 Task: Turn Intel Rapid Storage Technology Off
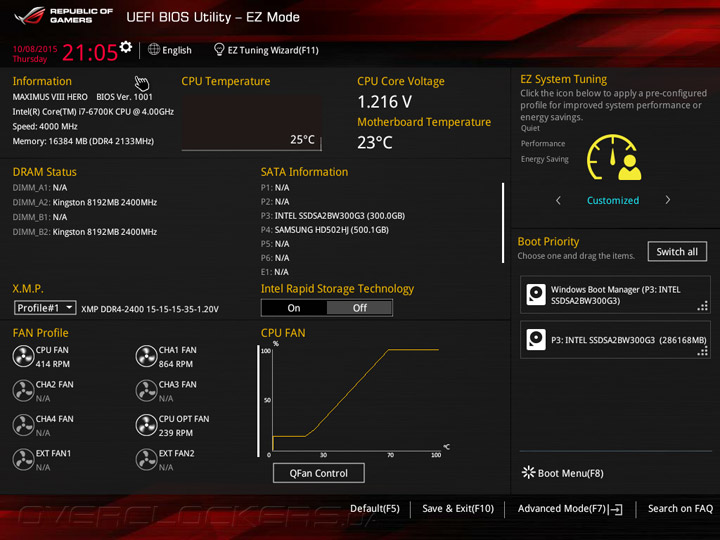click(360, 308)
